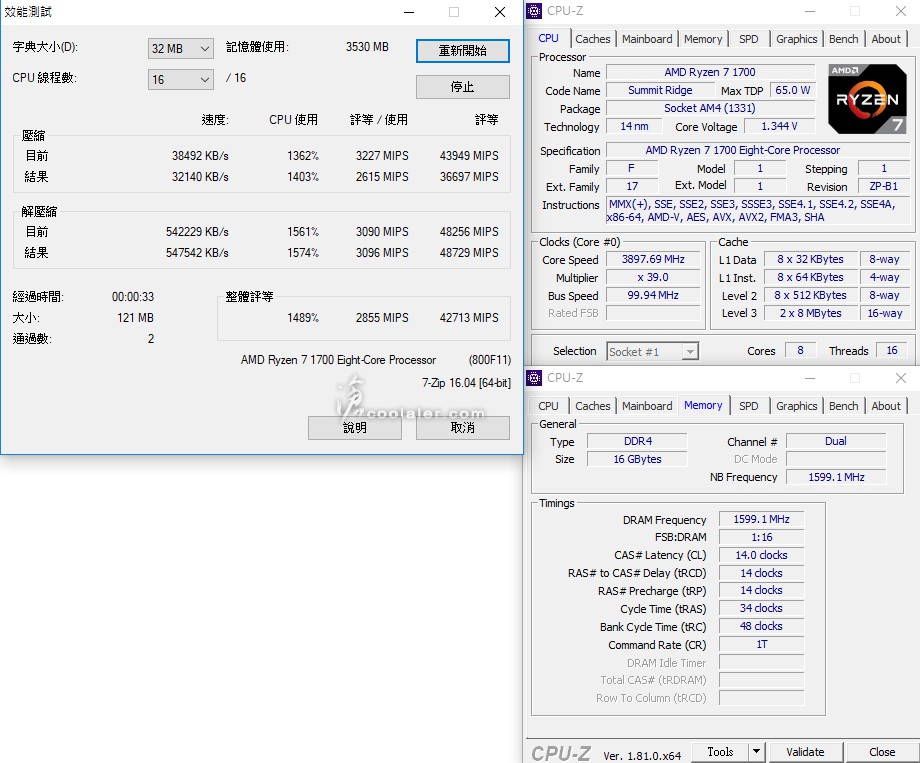Click the DRAM Frequency value 1599.1 MHz

pyautogui.click(x=762, y=519)
